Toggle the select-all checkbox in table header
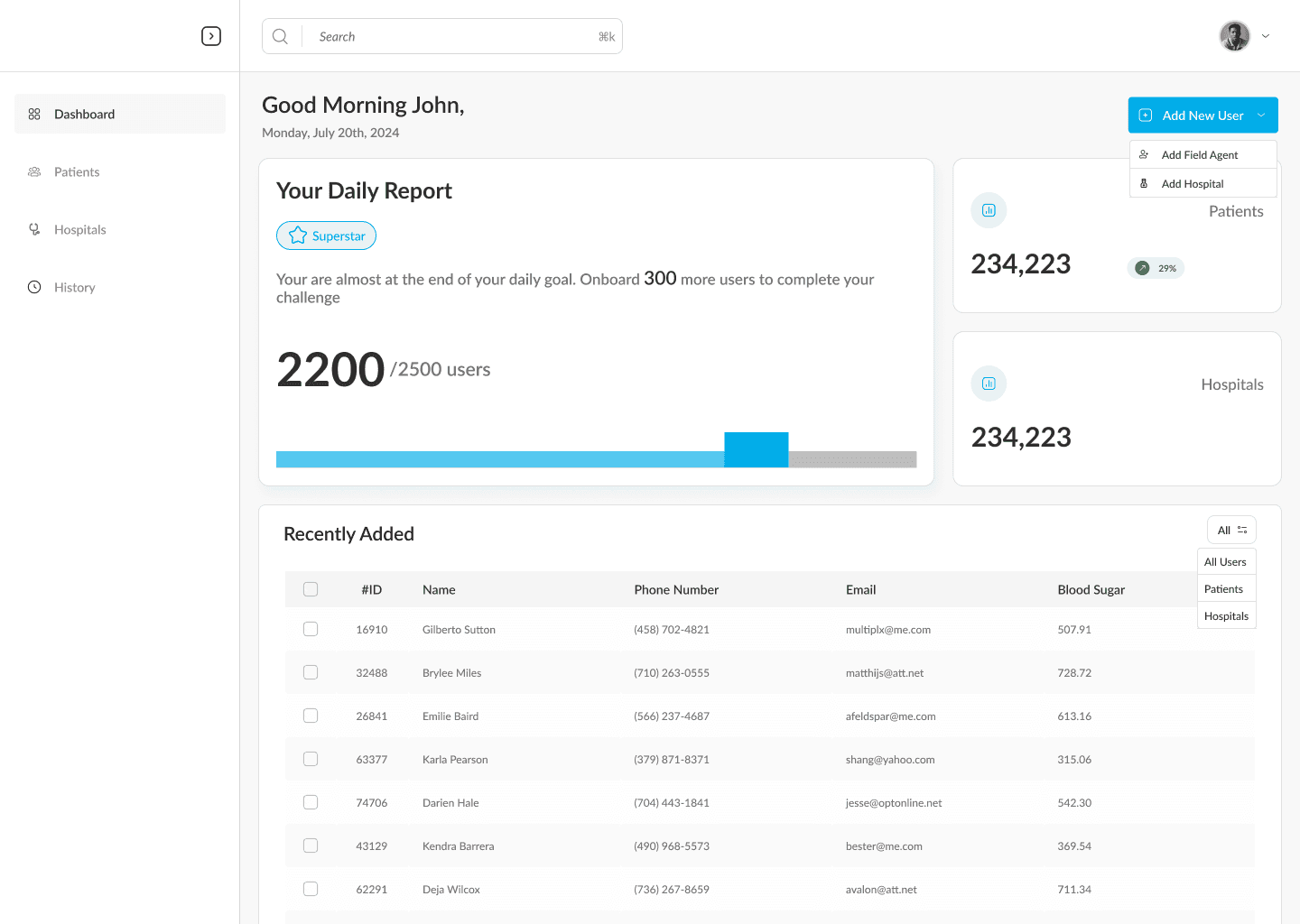Viewport: 1300px width, 924px height. [311, 589]
